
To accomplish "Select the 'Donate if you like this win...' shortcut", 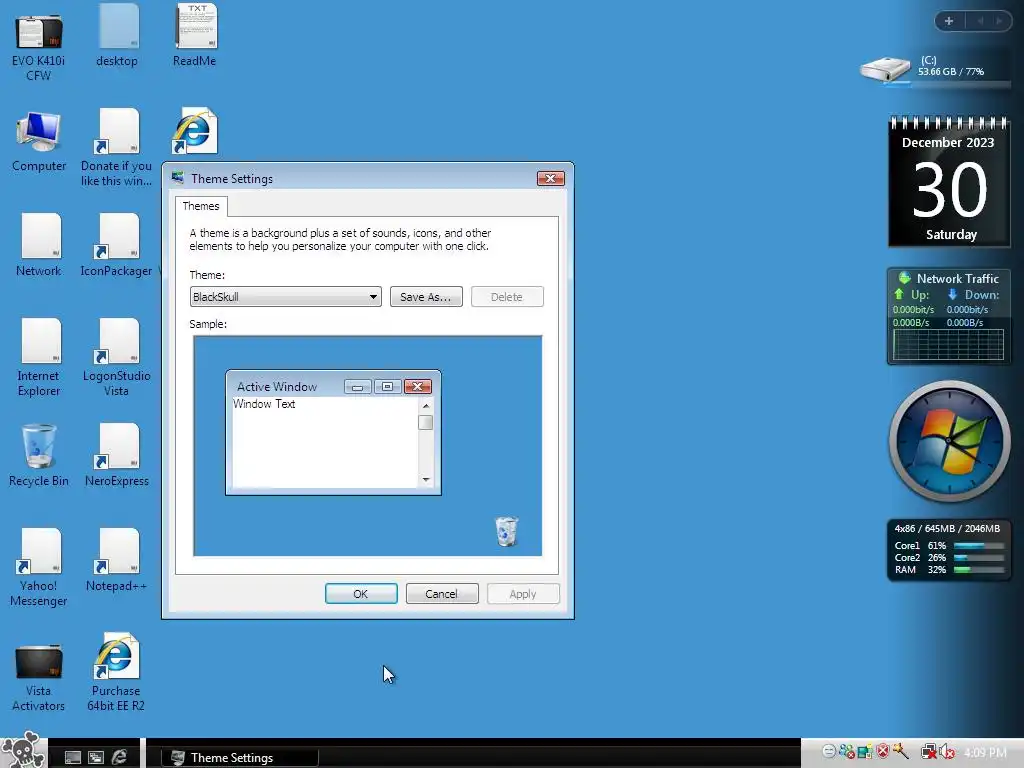I will click(x=117, y=148).
